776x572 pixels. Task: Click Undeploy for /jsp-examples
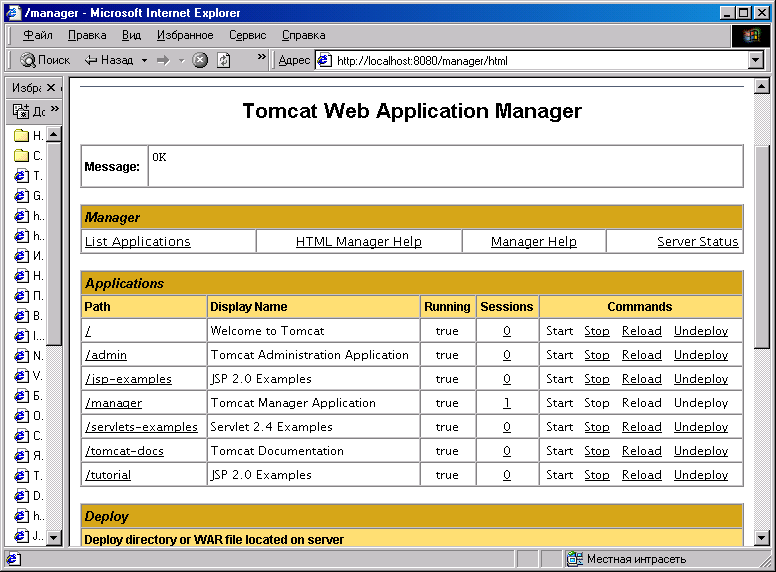point(701,379)
